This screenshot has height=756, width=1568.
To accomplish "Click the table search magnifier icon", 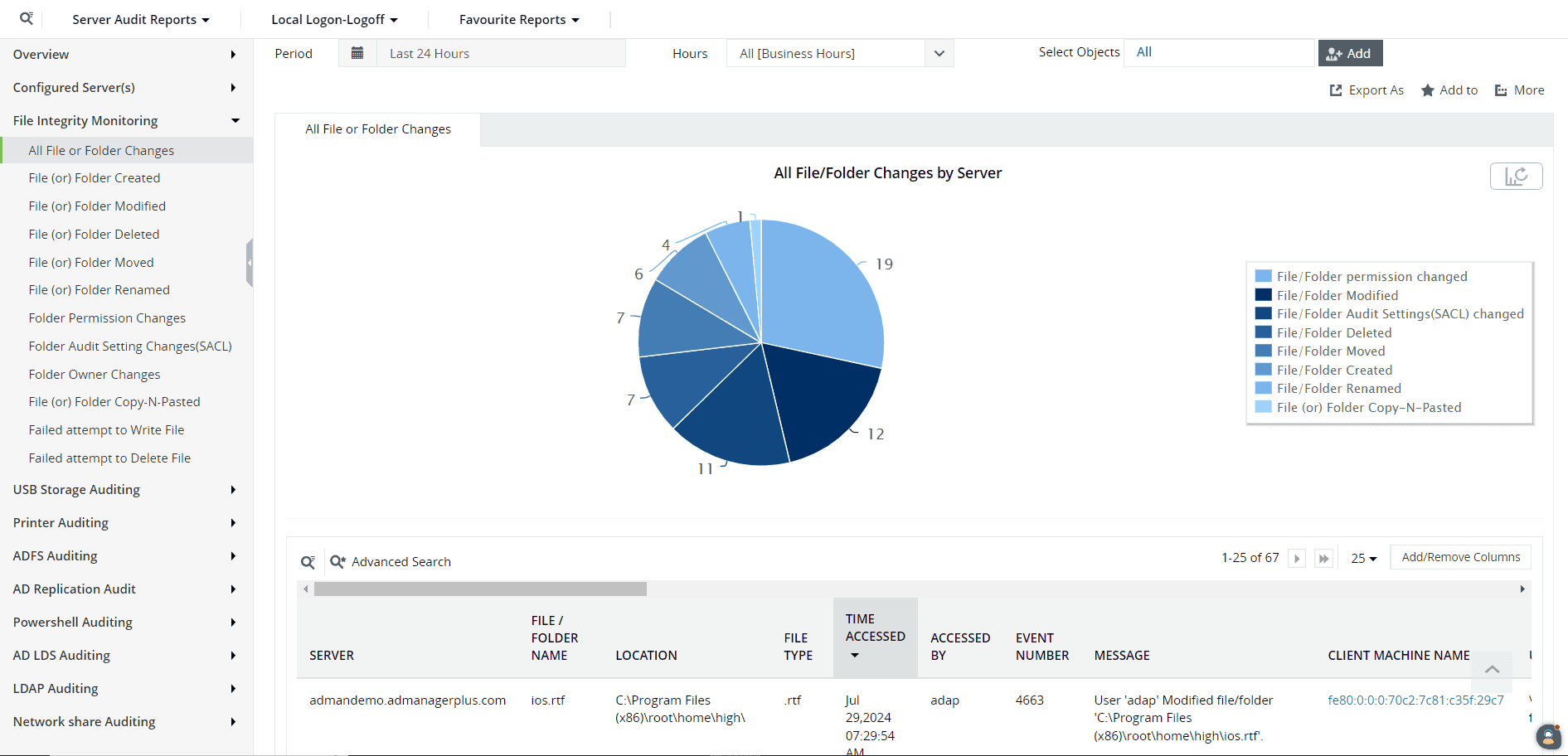I will 308,562.
